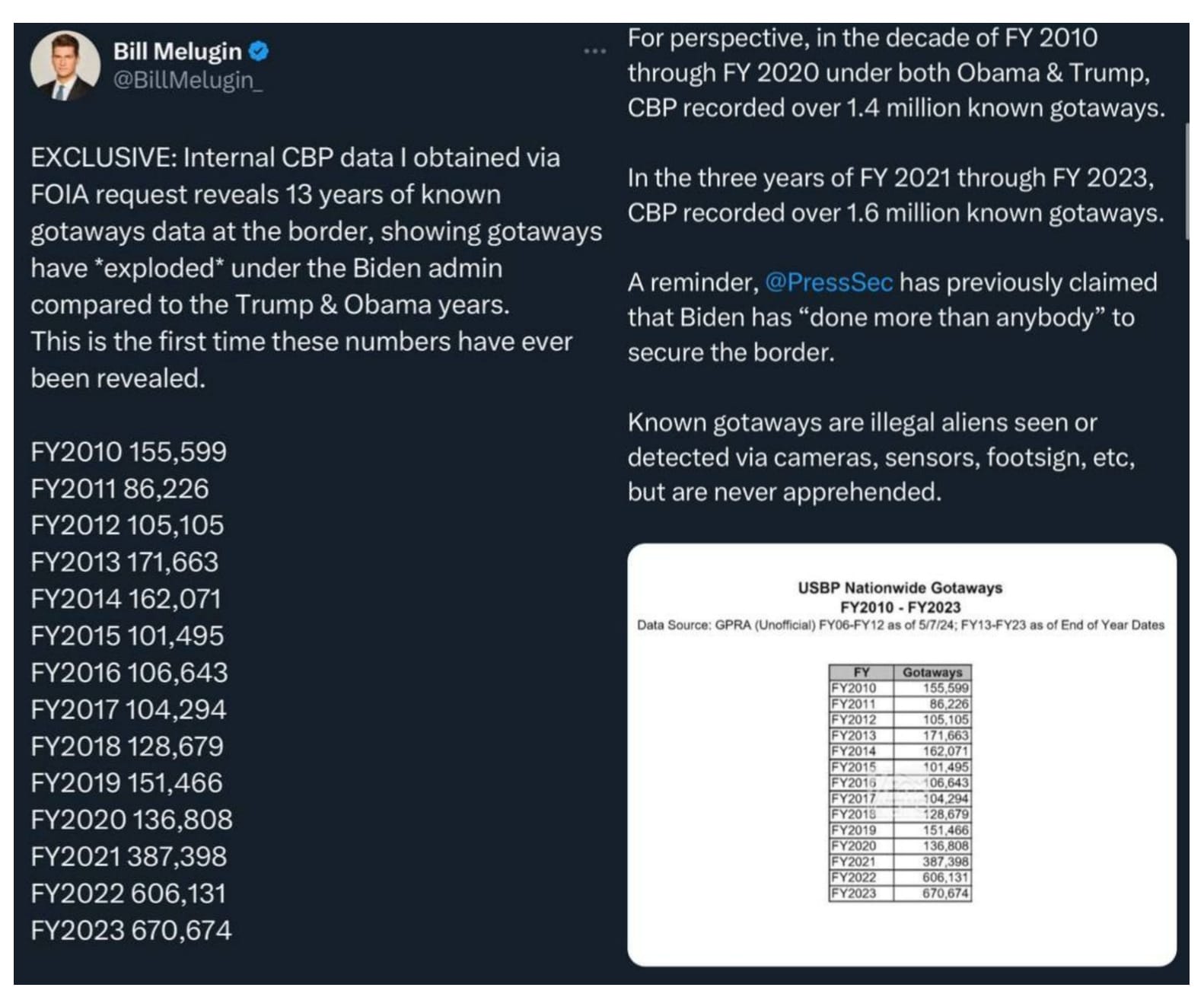
Task: Click the FY2022 606,131 table row
Action: [900, 878]
